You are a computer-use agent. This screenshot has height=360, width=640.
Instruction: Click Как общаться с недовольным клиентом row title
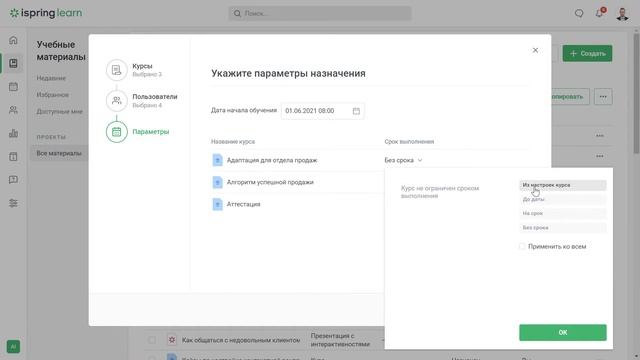(x=241, y=340)
